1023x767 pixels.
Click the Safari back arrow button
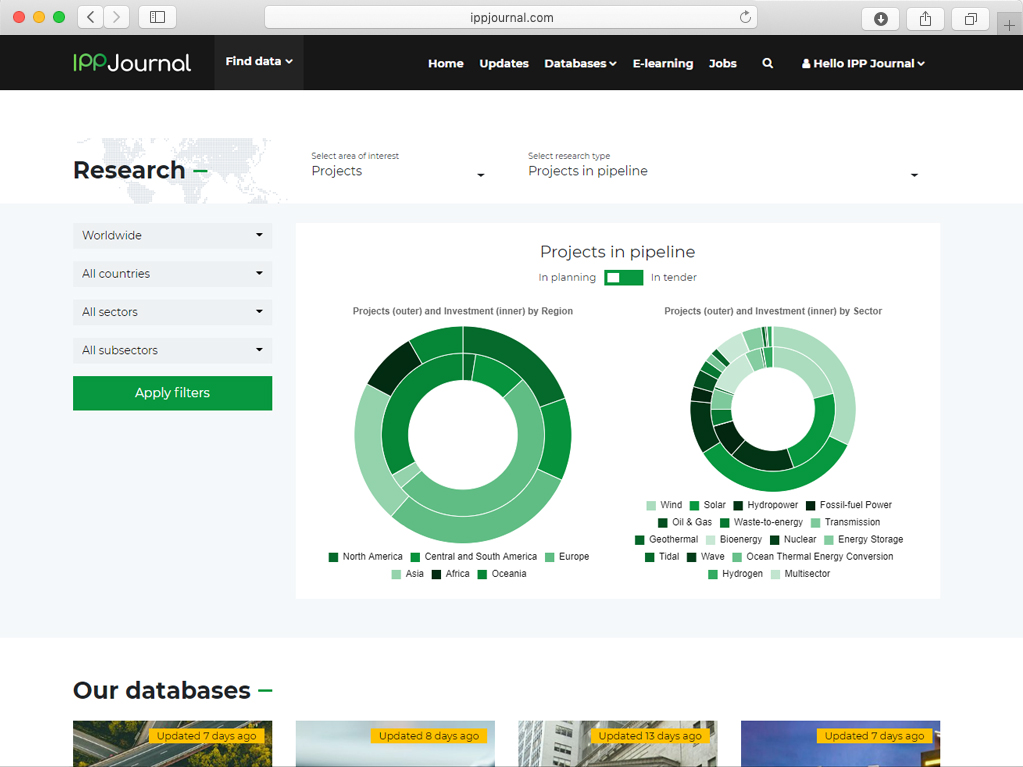91,17
